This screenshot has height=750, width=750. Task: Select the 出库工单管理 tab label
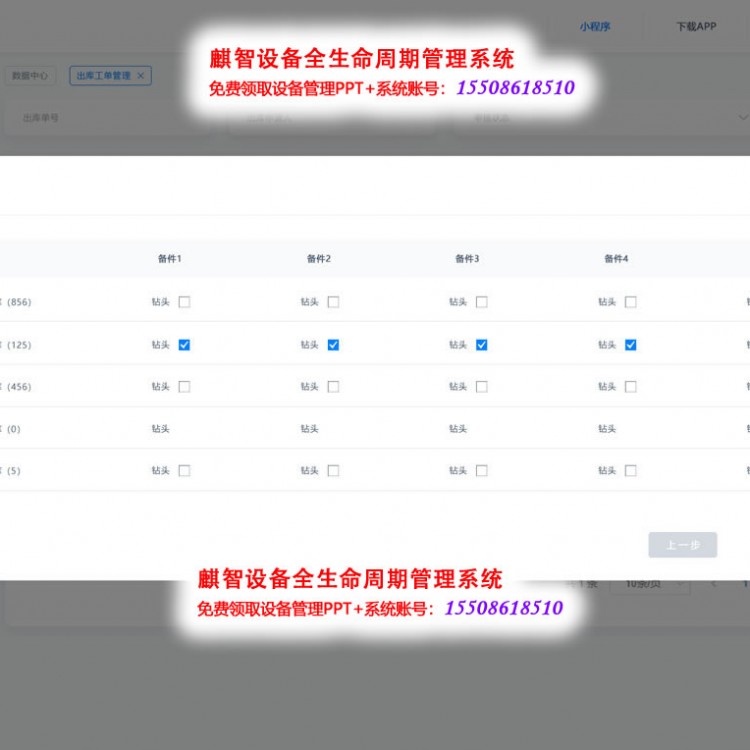point(103,75)
